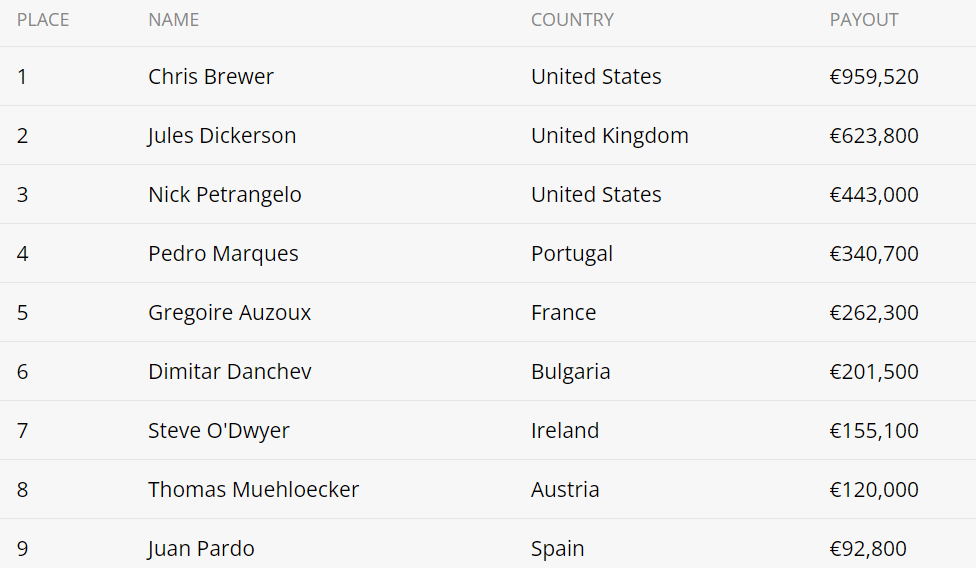Click the COUNTRY column header
976x568 pixels.
coord(572,20)
